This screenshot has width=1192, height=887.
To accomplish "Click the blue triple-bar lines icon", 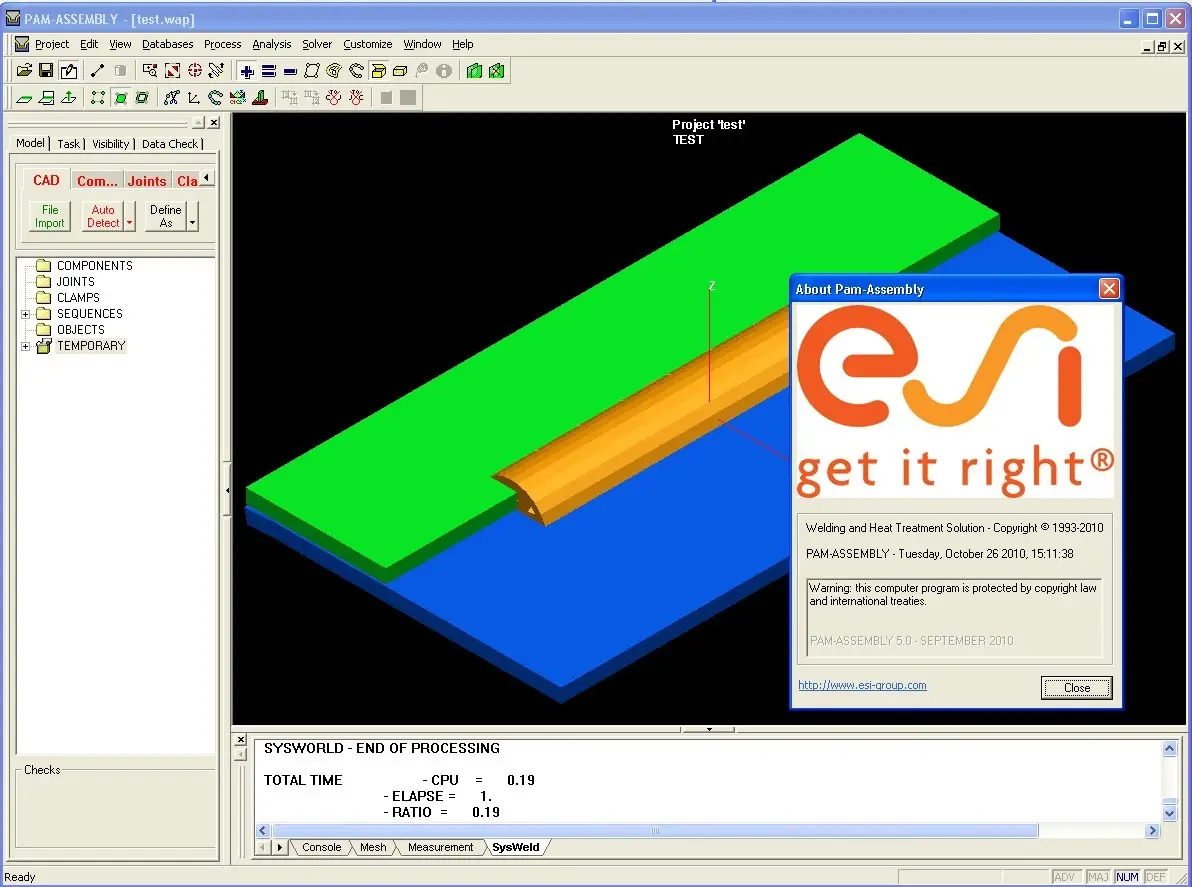I will (268, 71).
